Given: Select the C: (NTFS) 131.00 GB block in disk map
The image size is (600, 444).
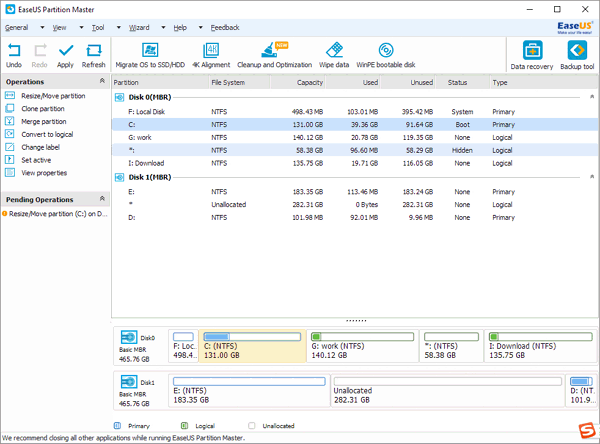Looking at the screenshot, I should pyautogui.click(x=253, y=346).
